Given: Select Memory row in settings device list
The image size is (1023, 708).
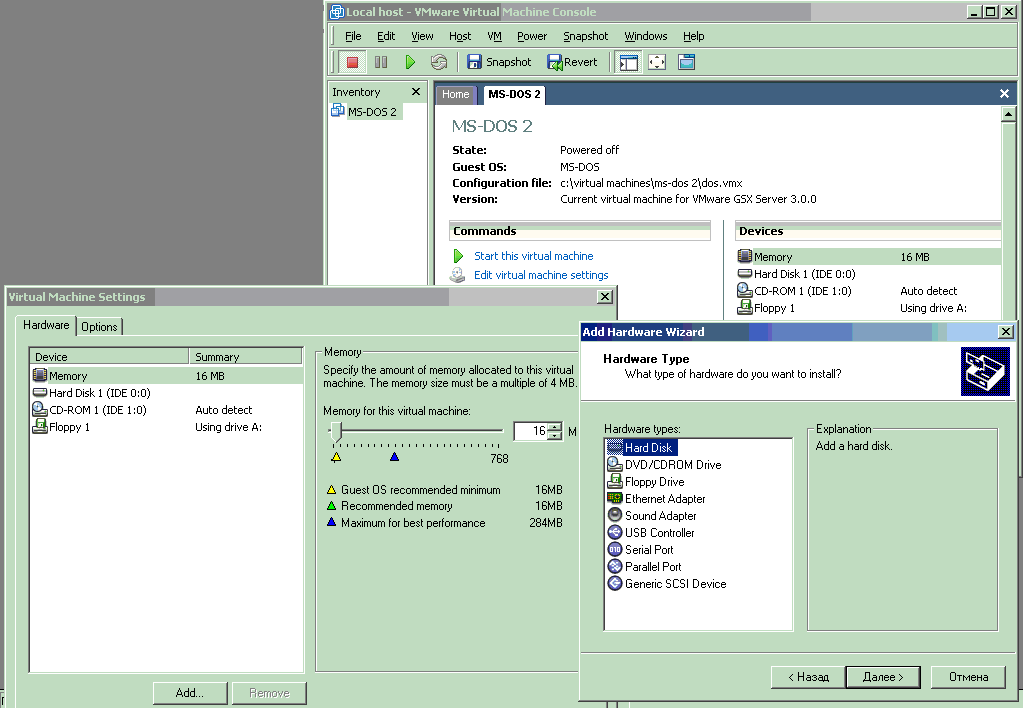Looking at the screenshot, I should [x=166, y=376].
